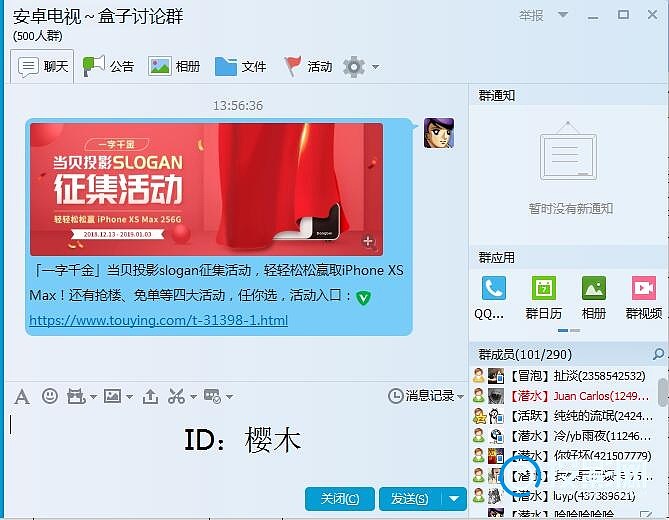Click the magic emoticon VIP icon
This screenshot has height=520, width=669.
[x=76, y=397]
